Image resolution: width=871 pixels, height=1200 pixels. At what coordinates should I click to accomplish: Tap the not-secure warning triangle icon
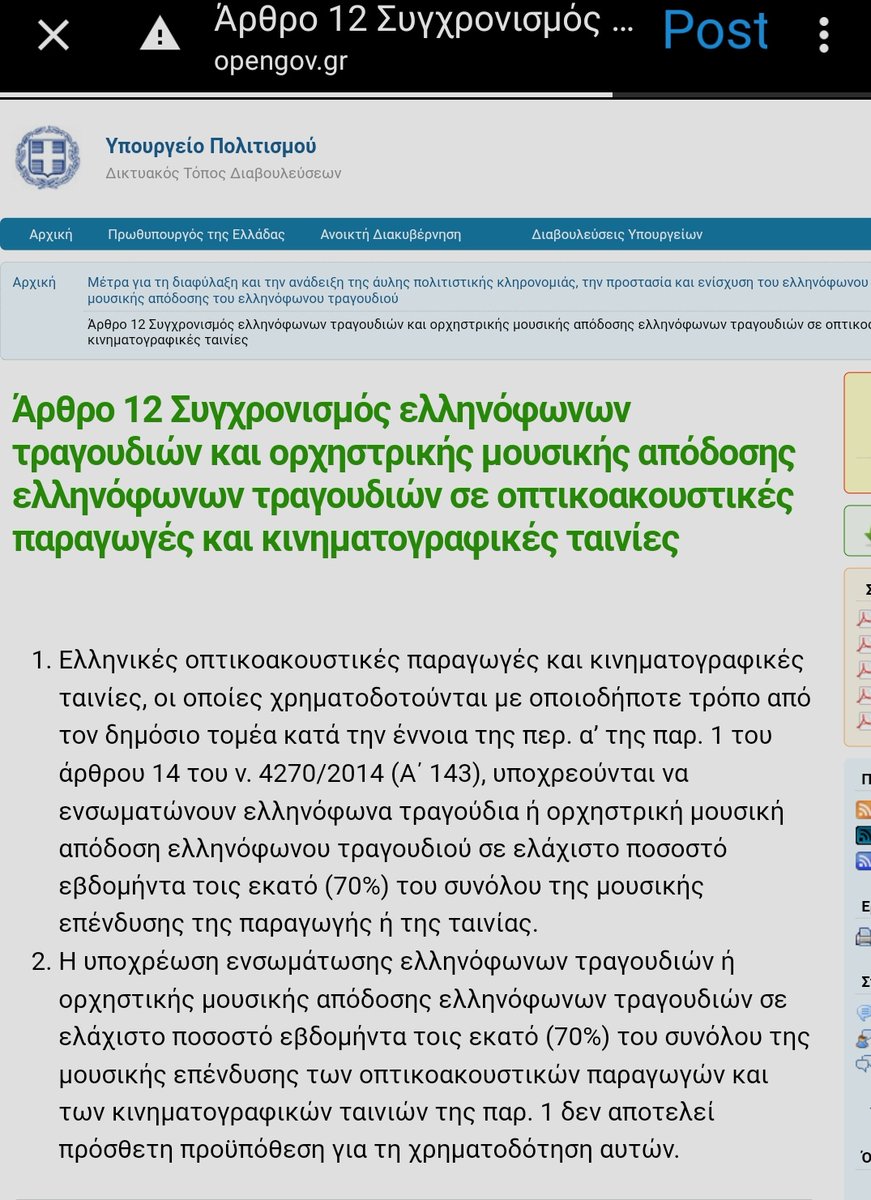coord(159,35)
